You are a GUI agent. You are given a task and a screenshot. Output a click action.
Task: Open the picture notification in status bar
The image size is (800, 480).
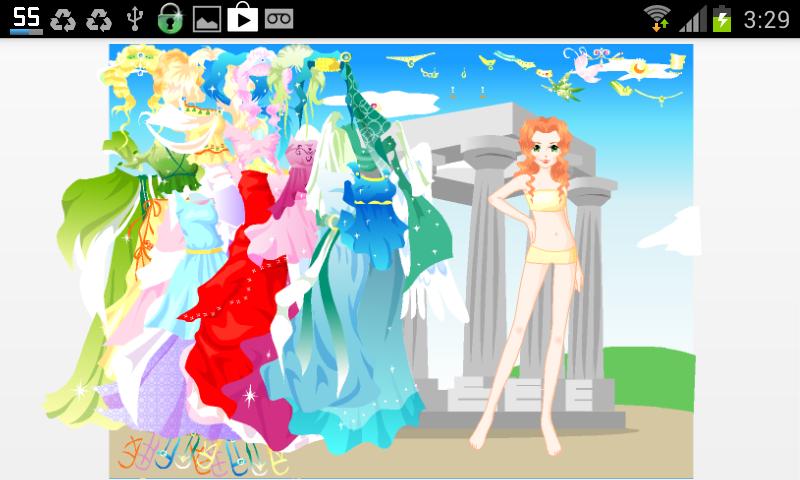point(207,18)
